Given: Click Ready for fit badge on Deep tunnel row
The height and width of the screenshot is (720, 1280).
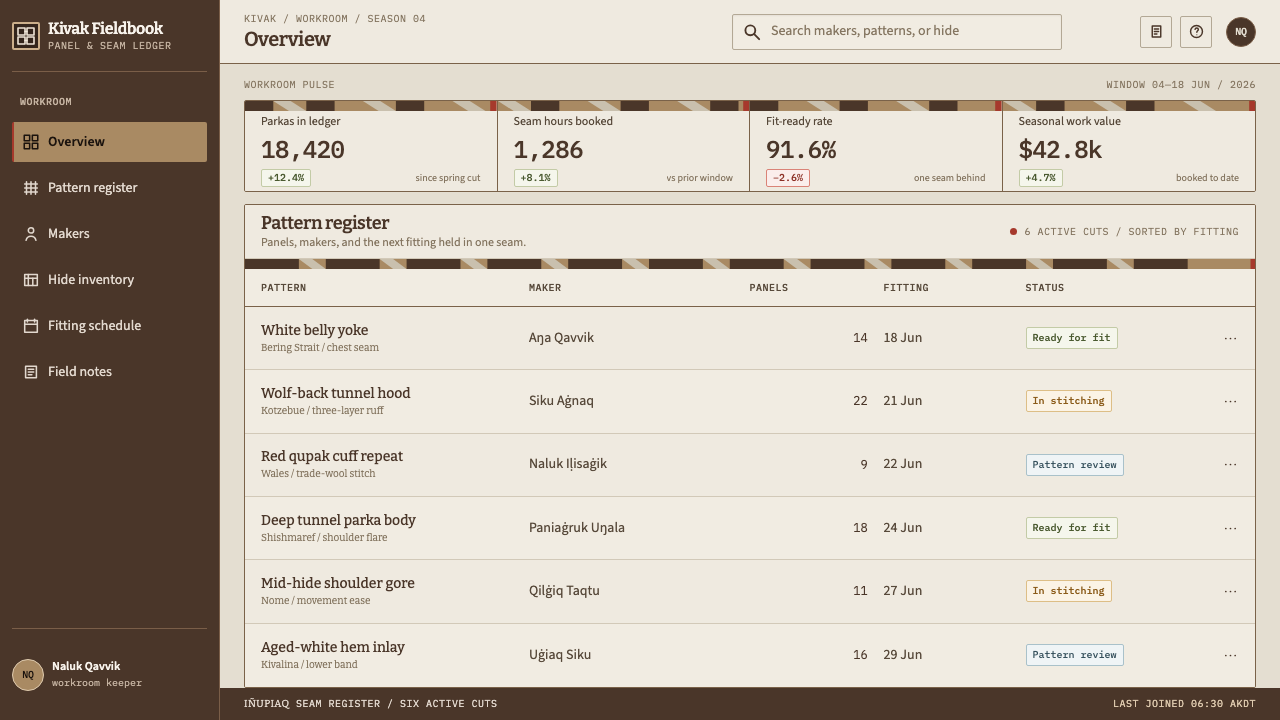Looking at the screenshot, I should coord(1071,528).
